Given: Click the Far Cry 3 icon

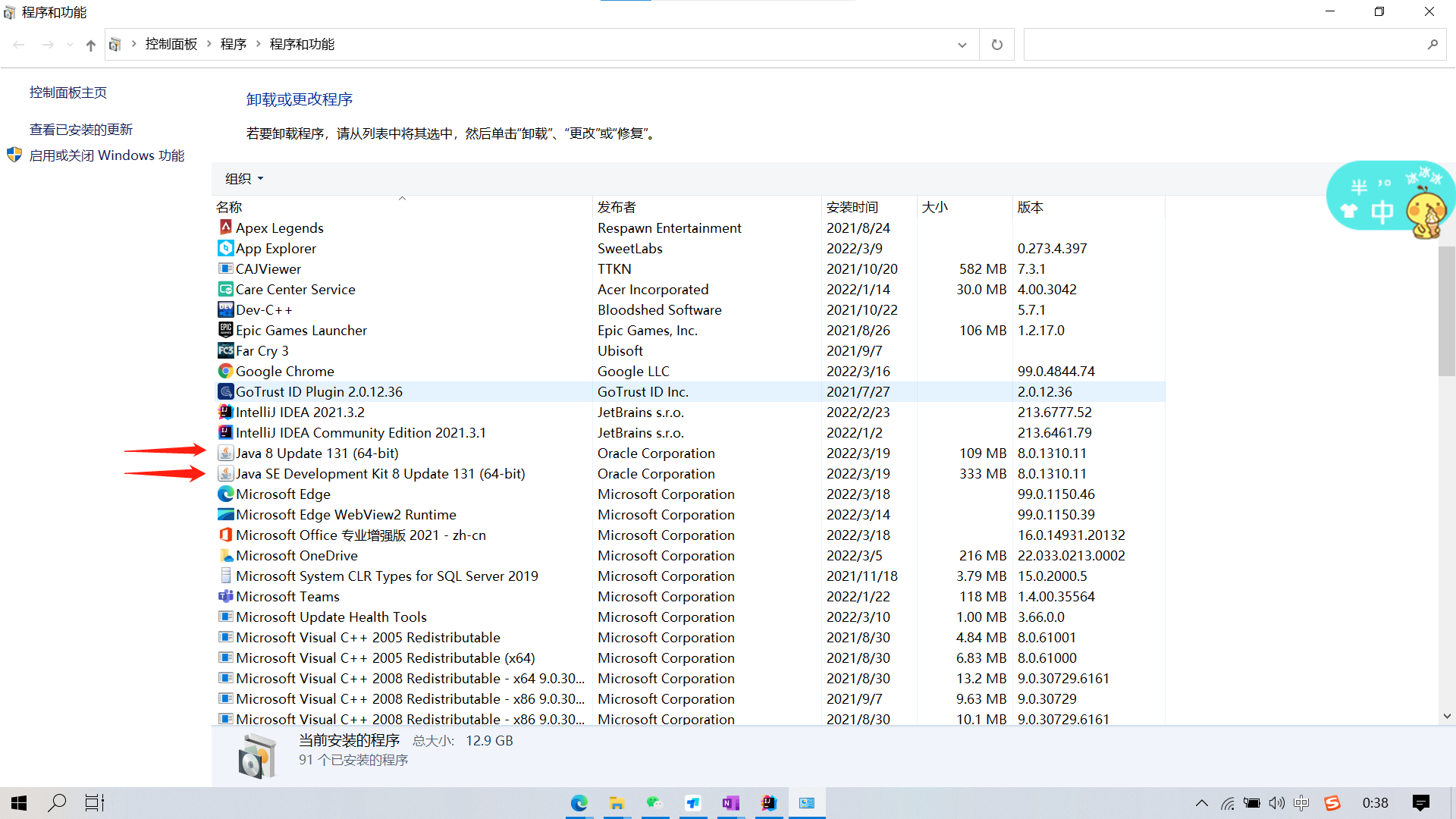Looking at the screenshot, I should pos(225,350).
